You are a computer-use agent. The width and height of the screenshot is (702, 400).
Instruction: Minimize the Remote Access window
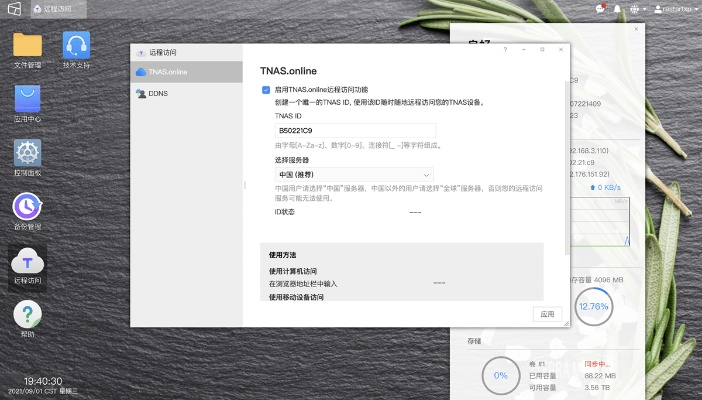(523, 49)
